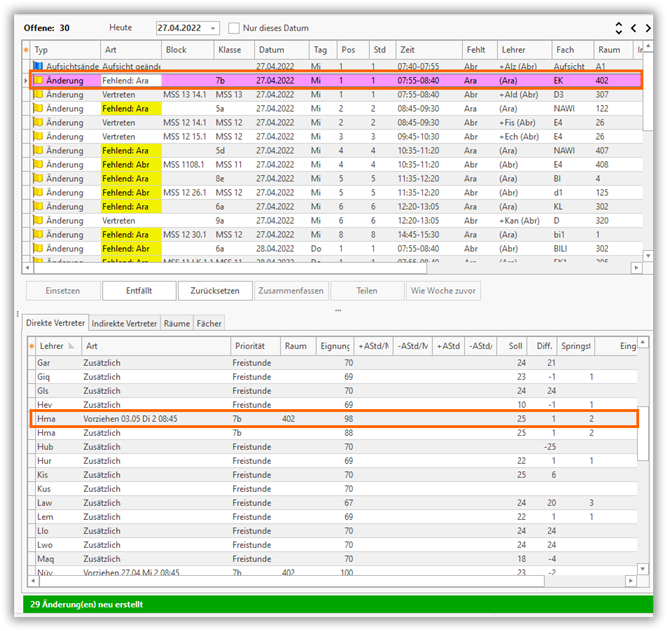The height and width of the screenshot is (631, 667).
Task: Open the date dropdown showing 27.04.2022
Action: pyautogui.click(x=214, y=28)
